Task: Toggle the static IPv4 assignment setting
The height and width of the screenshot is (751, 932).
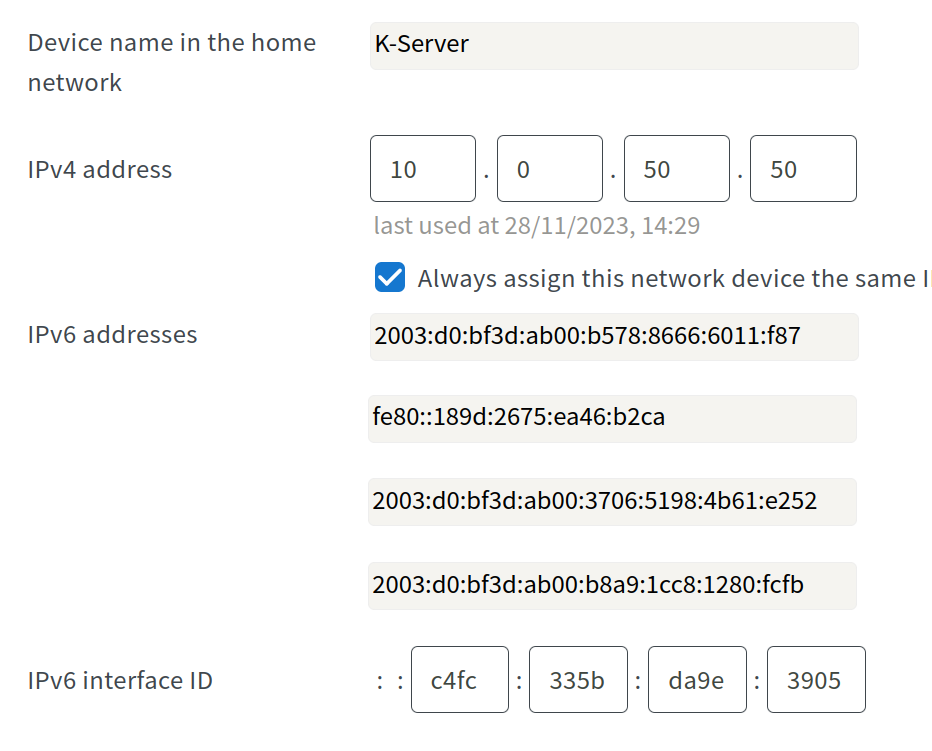Action: click(389, 278)
